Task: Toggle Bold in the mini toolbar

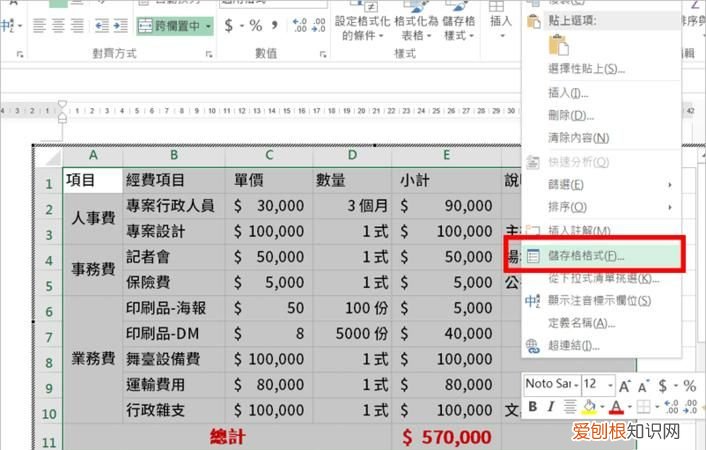Action: click(x=533, y=407)
